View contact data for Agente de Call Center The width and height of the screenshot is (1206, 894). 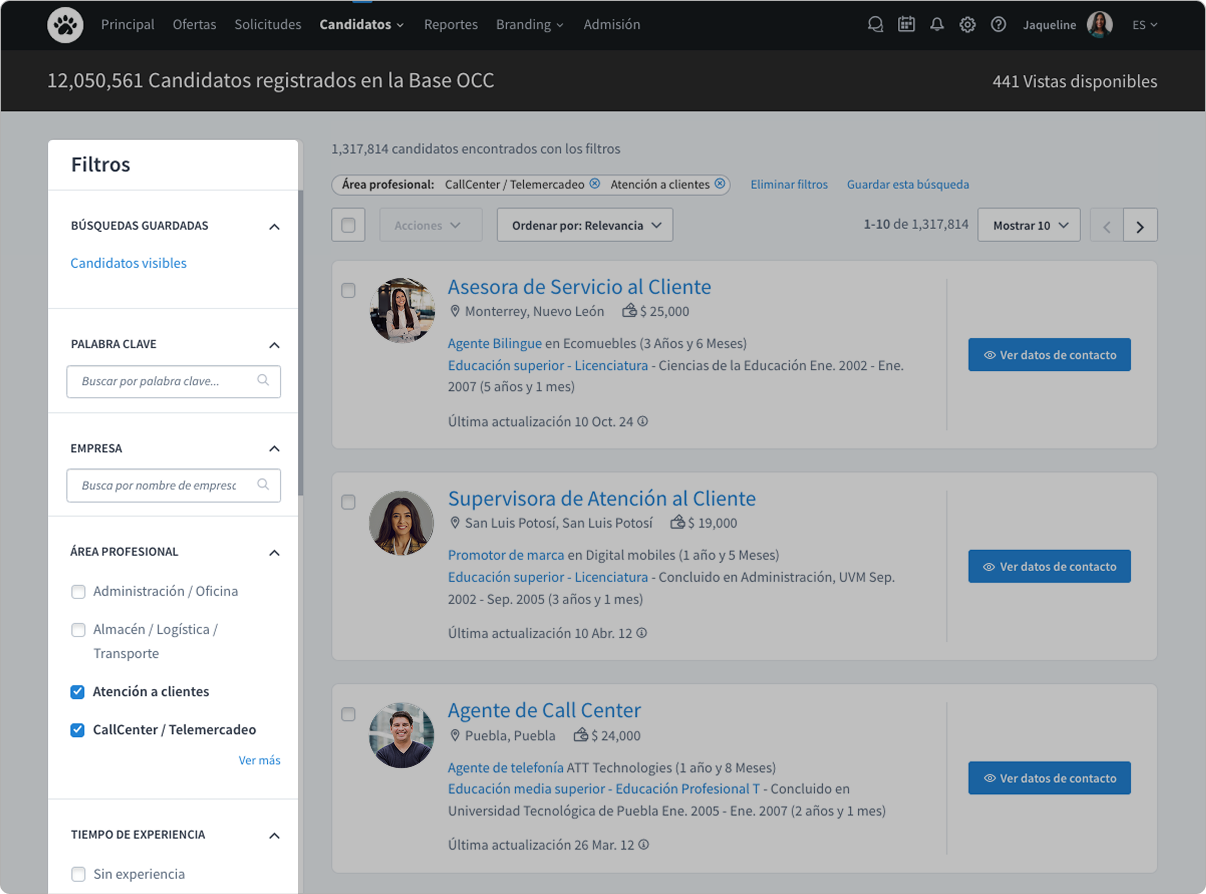pos(1049,778)
